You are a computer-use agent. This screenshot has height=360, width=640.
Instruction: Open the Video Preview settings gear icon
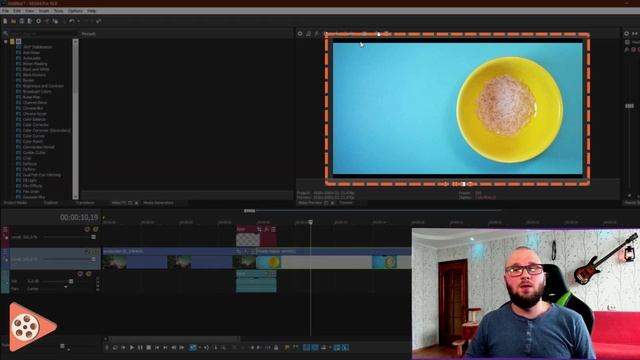(x=300, y=33)
